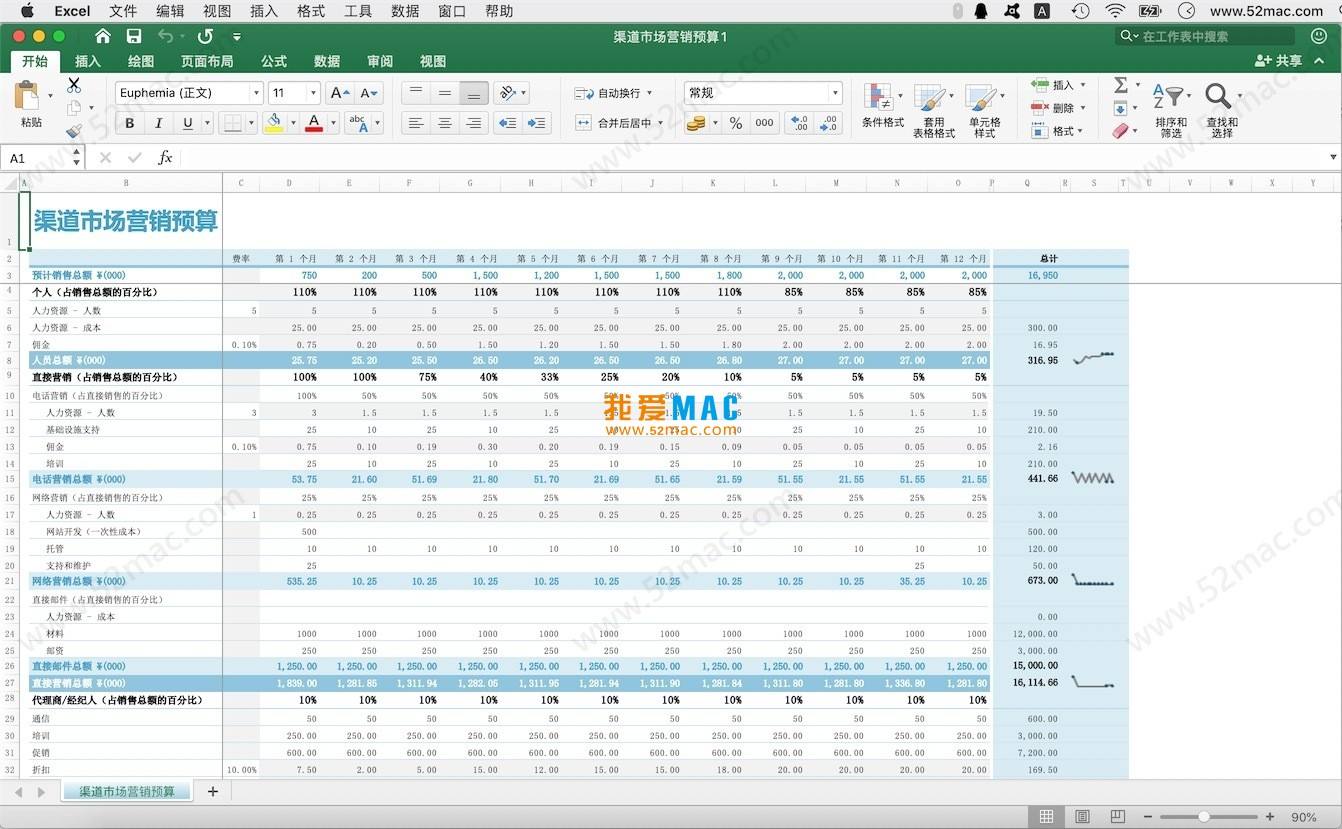Click the AutoSum sigma icon

pos(1121,85)
